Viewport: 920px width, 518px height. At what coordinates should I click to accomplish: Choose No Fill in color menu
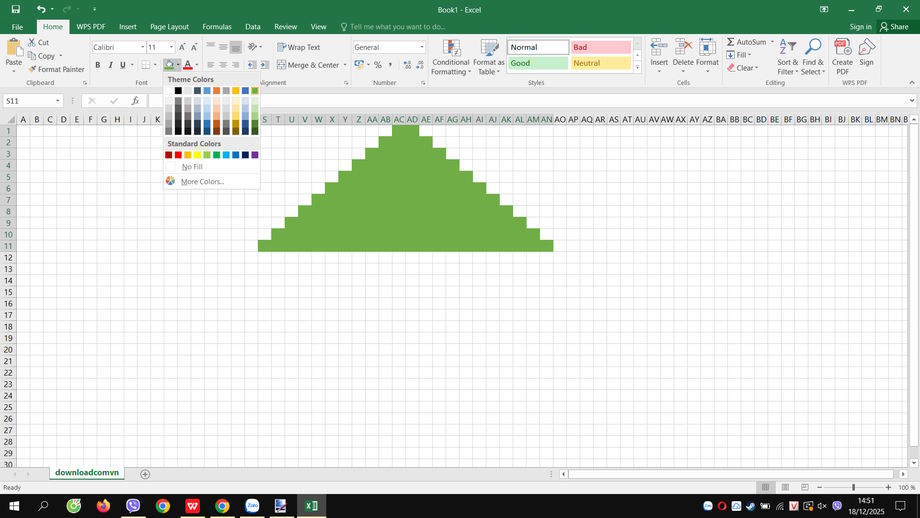(x=192, y=167)
